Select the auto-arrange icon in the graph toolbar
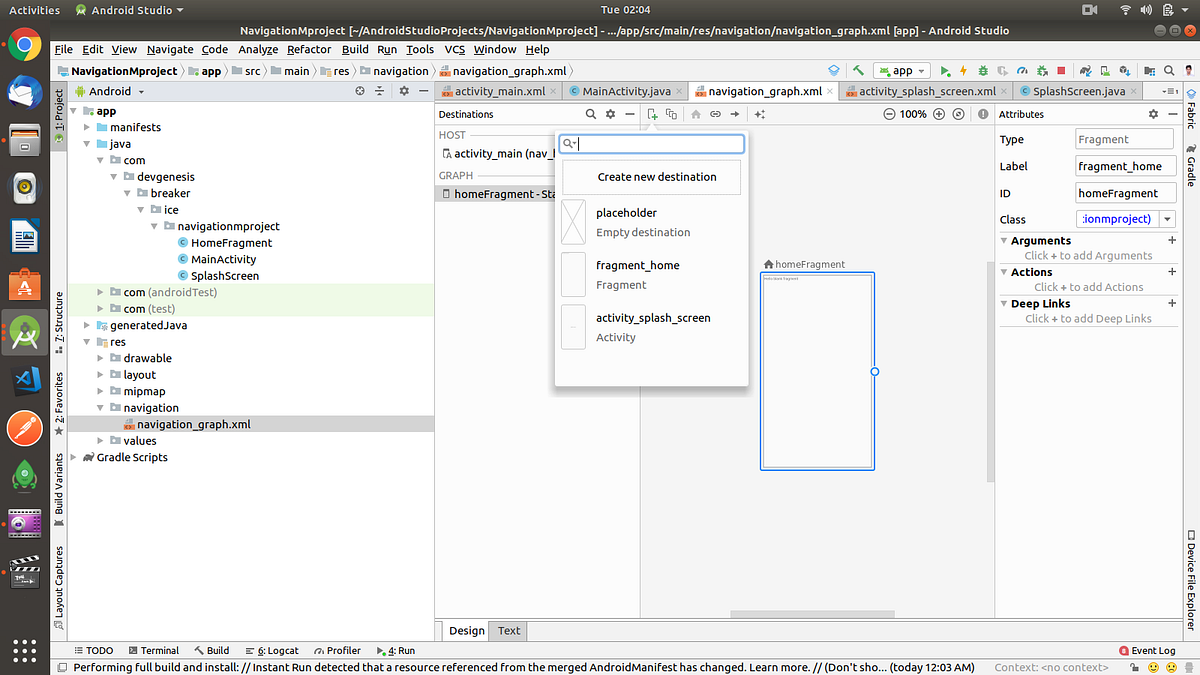This screenshot has height=675, width=1200. (x=759, y=114)
